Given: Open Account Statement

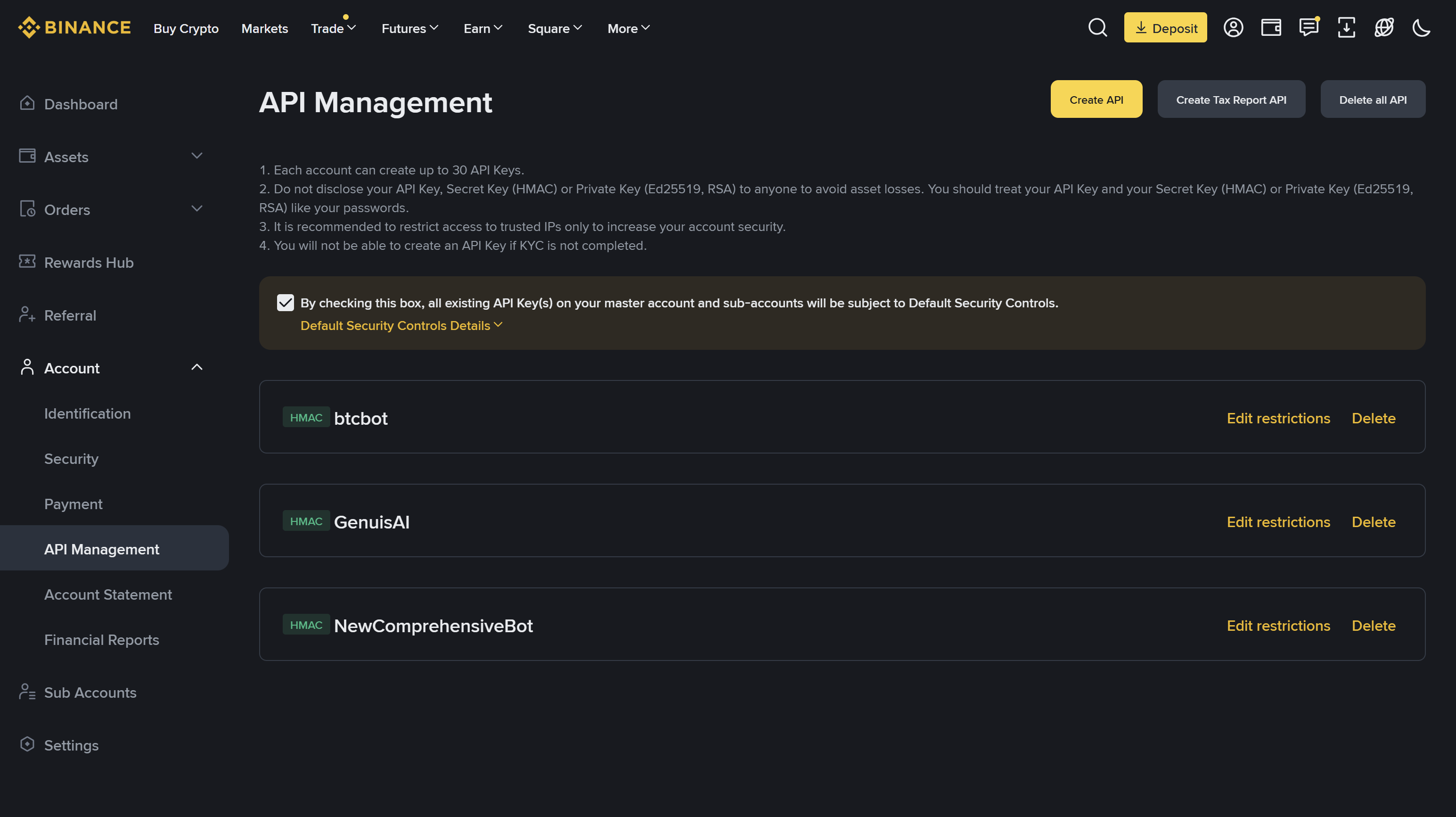Looking at the screenshot, I should coord(108,594).
